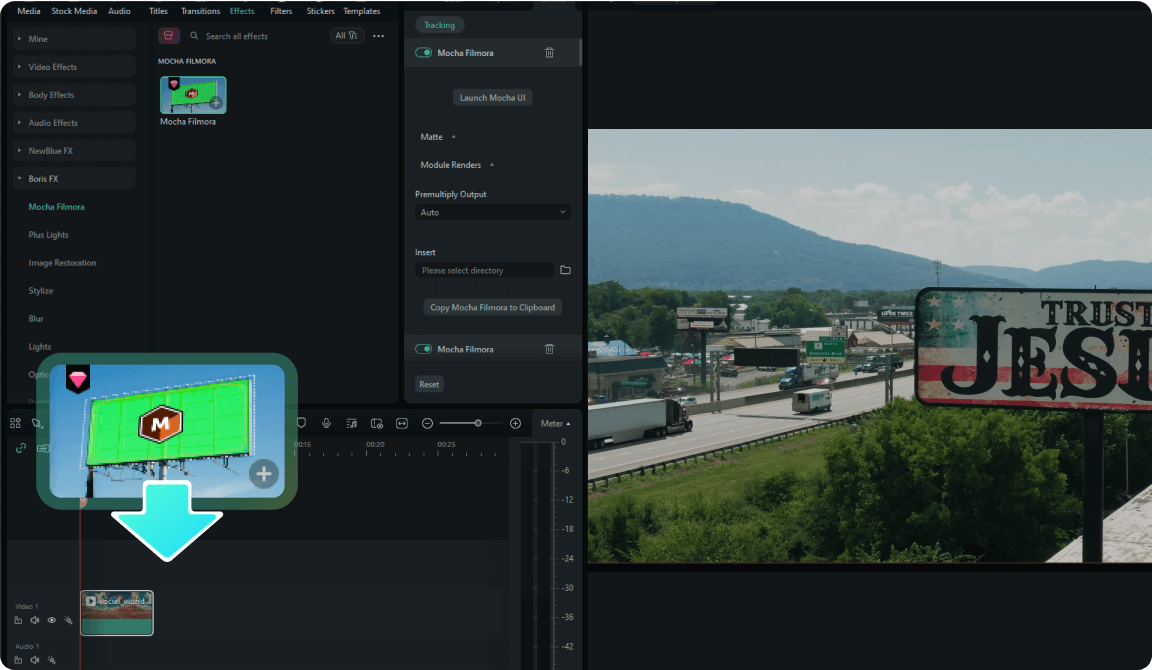Image resolution: width=1152 pixels, height=670 pixels.
Task: Open the All effects filter dropdown
Action: click(347, 36)
